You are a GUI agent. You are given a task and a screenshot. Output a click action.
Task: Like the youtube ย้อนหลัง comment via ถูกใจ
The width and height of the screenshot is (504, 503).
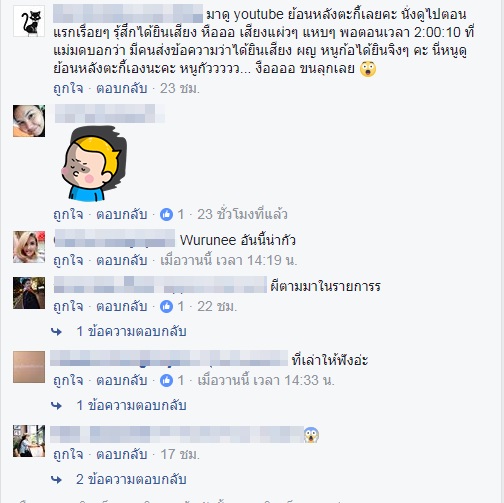coord(68,88)
